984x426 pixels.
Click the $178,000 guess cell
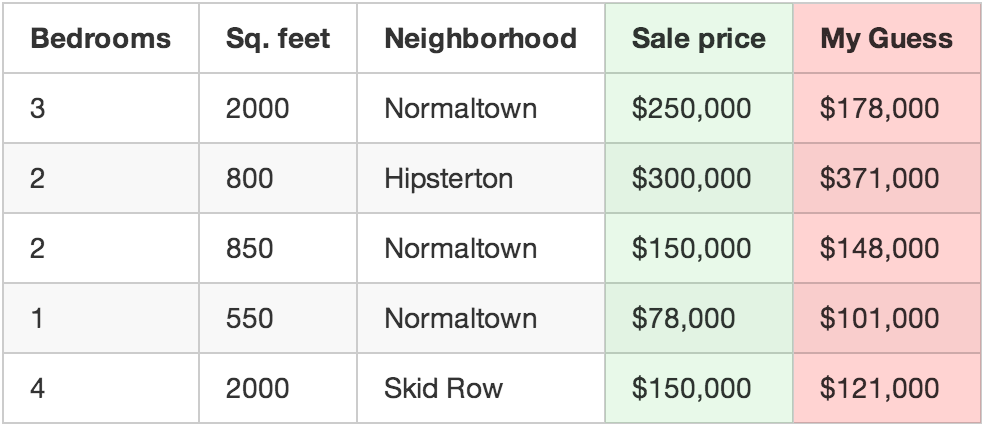[879, 108]
